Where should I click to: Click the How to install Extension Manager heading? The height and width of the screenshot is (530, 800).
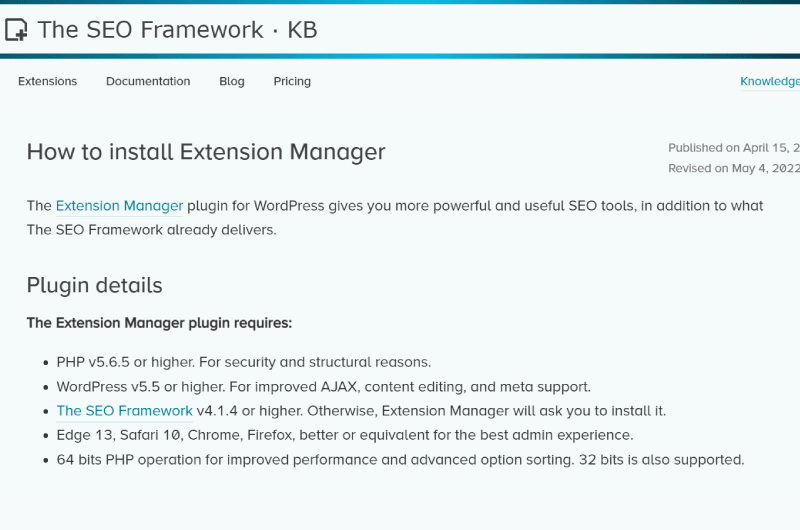(206, 152)
